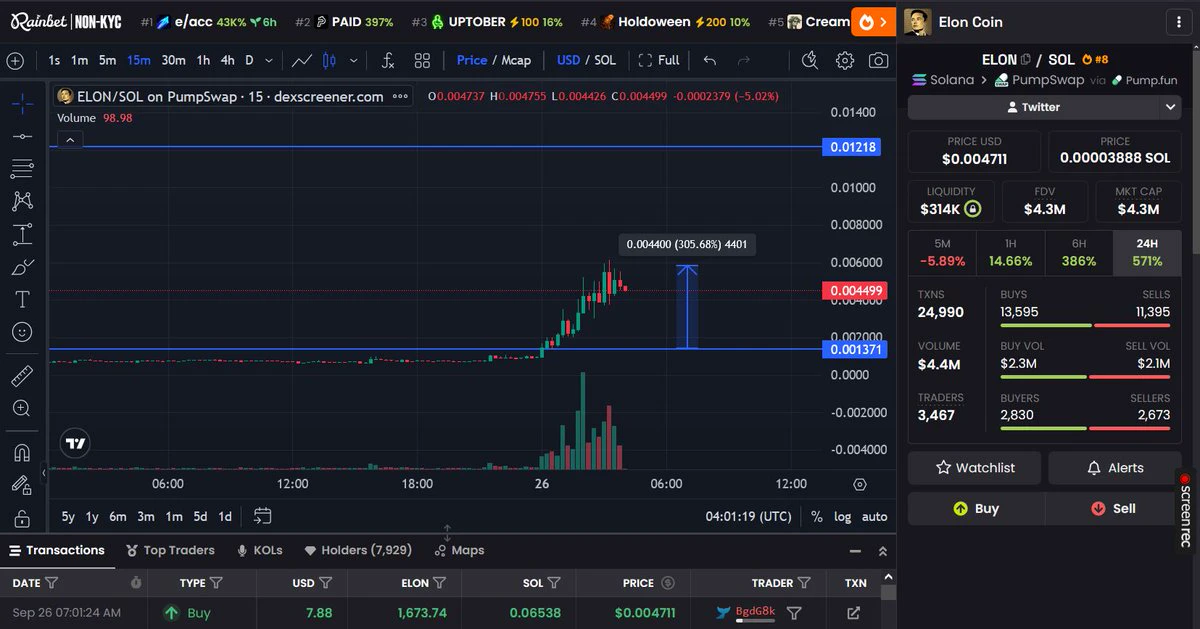1200x629 pixels.
Task: Toggle auto scale on price axis
Action: [x=875, y=517]
